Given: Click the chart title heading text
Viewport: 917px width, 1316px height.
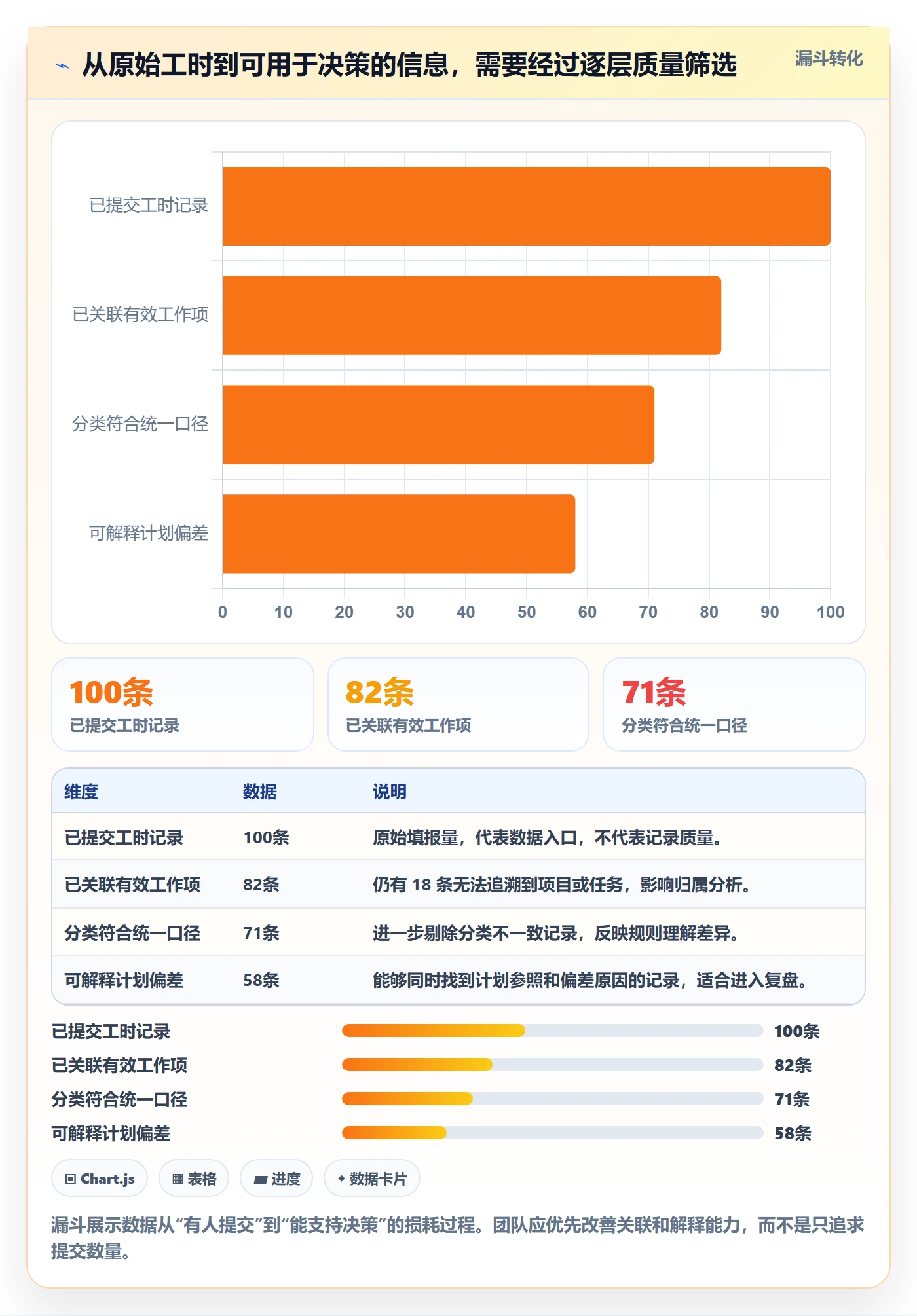Looking at the screenshot, I should 409,65.
